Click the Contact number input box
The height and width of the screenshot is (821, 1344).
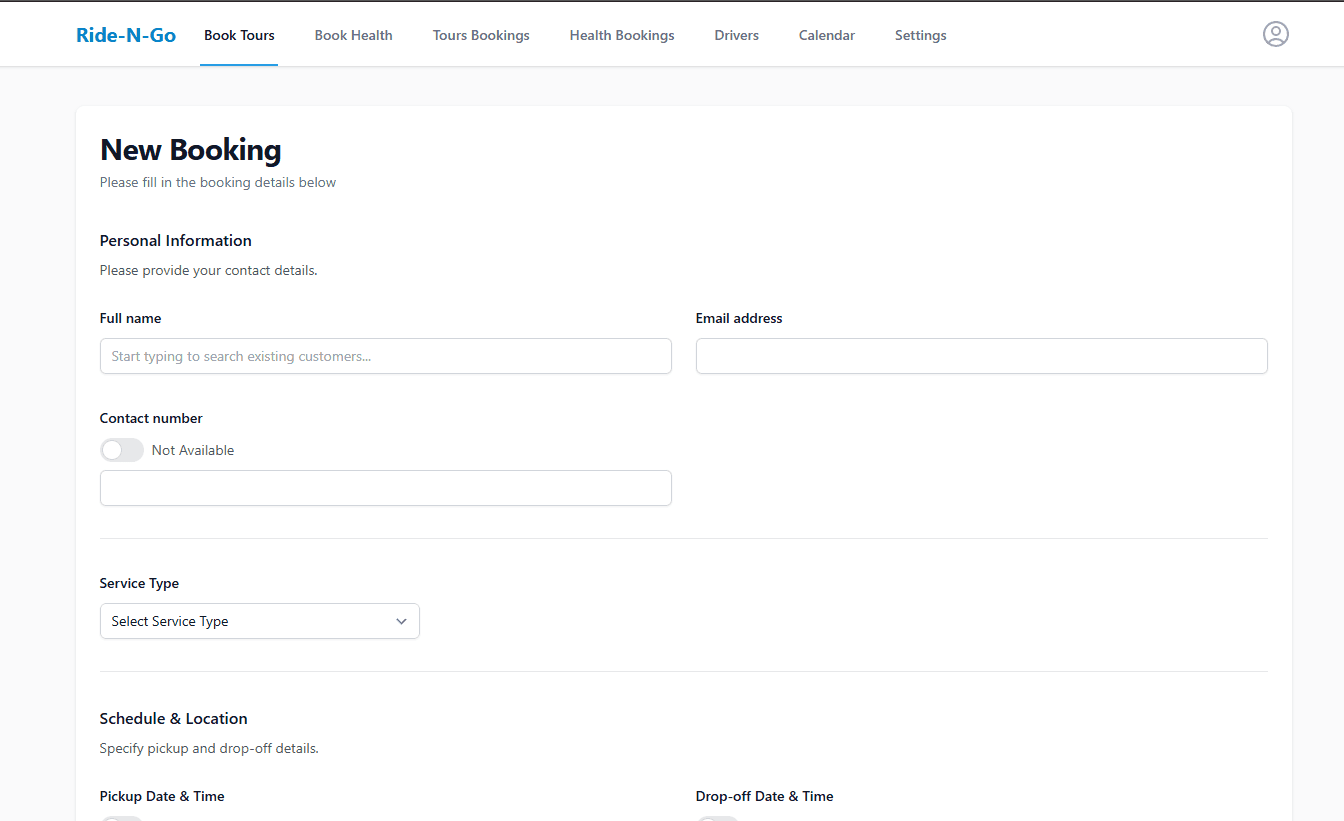(x=386, y=488)
